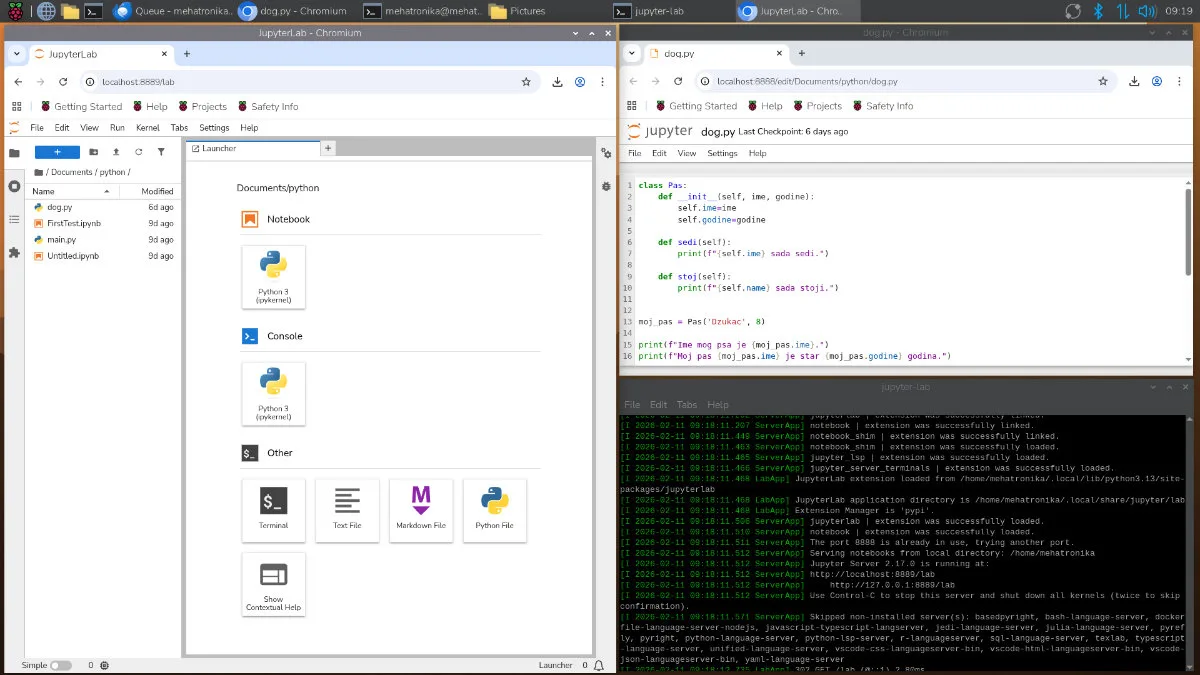Image resolution: width=1200 pixels, height=675 pixels.
Task: Open the Run menu in JupyterLab
Action: (x=117, y=128)
